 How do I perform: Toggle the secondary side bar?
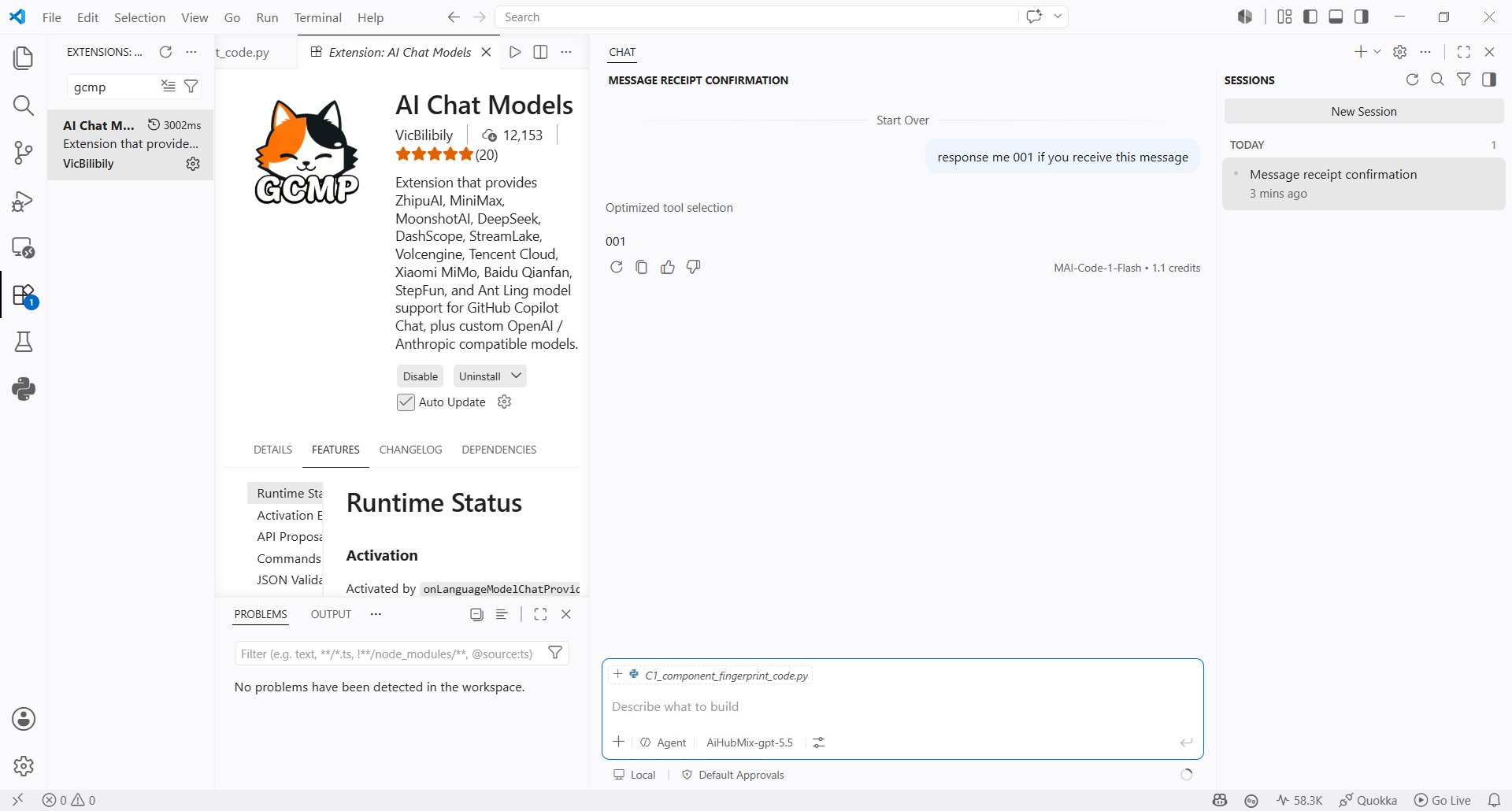point(1361,17)
